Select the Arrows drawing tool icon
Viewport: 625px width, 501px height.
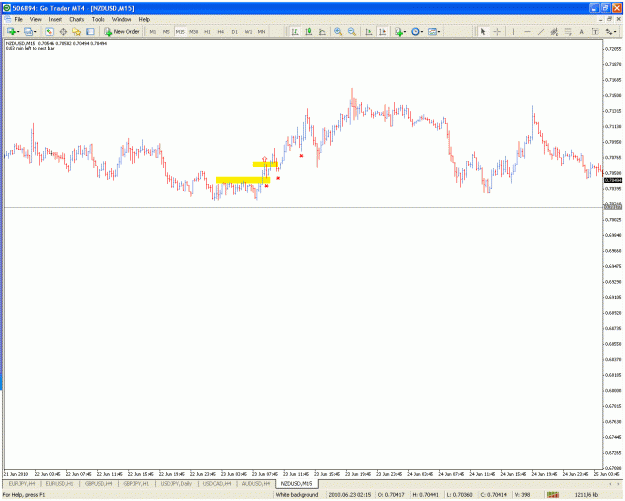point(609,31)
